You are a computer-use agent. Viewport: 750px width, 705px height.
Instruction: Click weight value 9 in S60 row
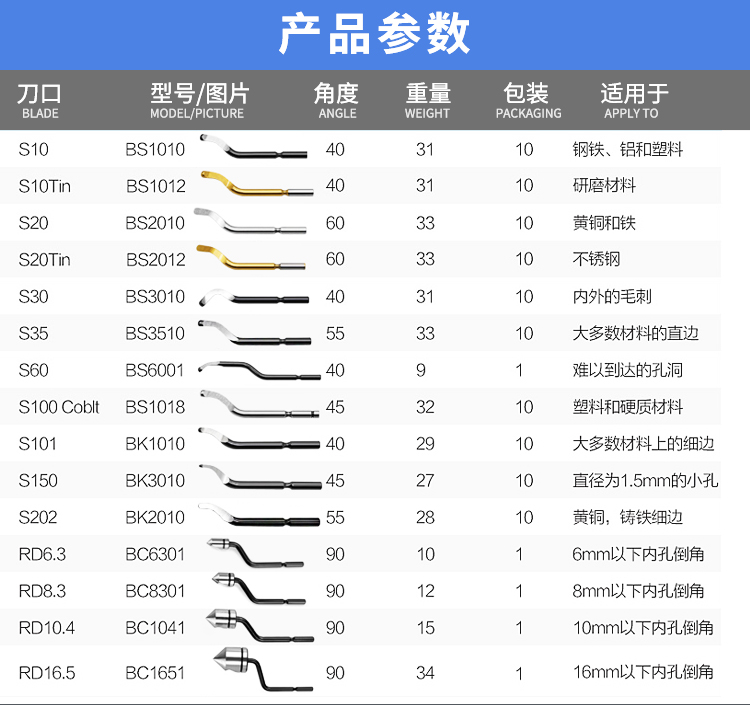click(x=421, y=370)
